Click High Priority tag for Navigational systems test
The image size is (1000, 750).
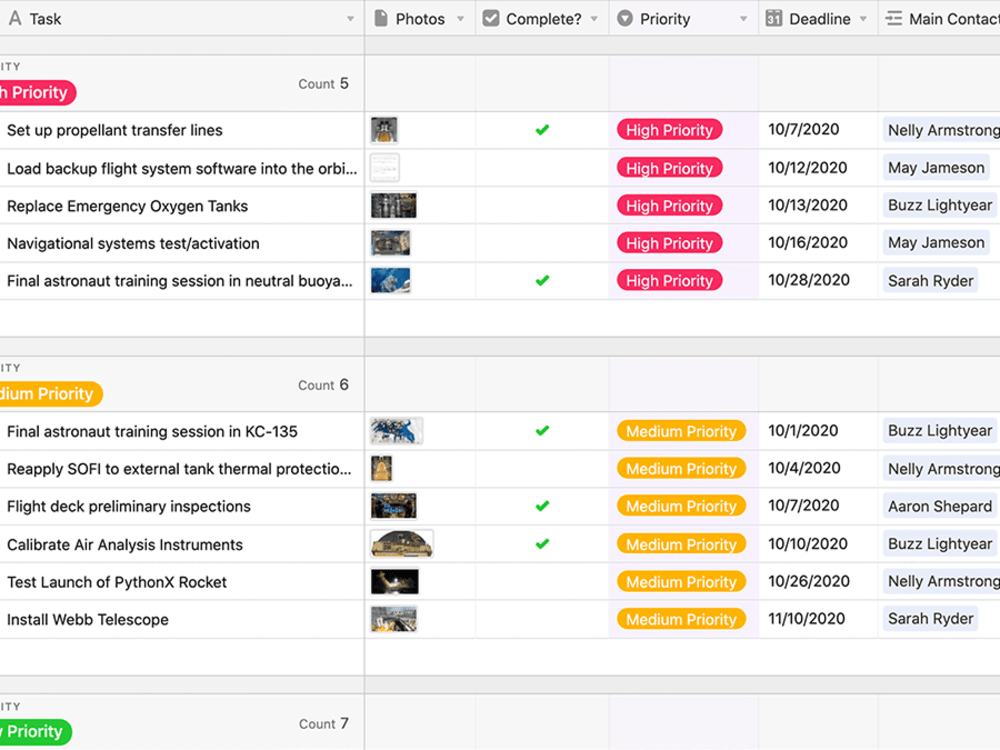[669, 243]
